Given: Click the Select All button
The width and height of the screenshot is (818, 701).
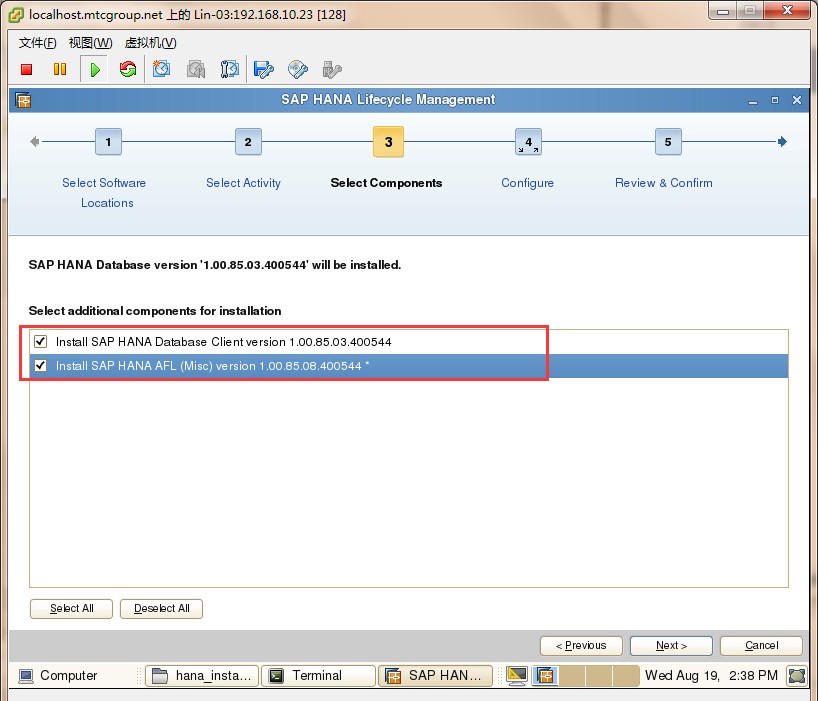Looking at the screenshot, I should tap(71, 609).
